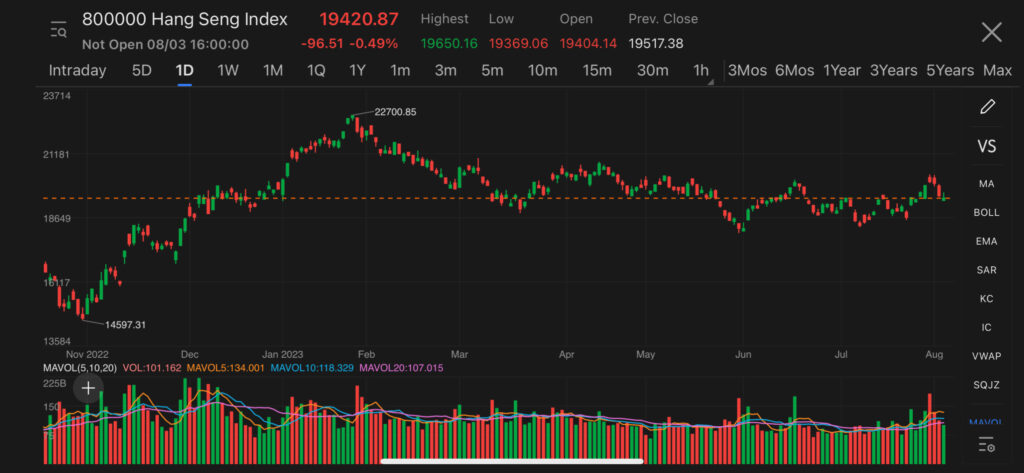This screenshot has width=1024, height=473.
Task: Tap the horizontal scroll bar below volume
Action: click(x=511, y=461)
